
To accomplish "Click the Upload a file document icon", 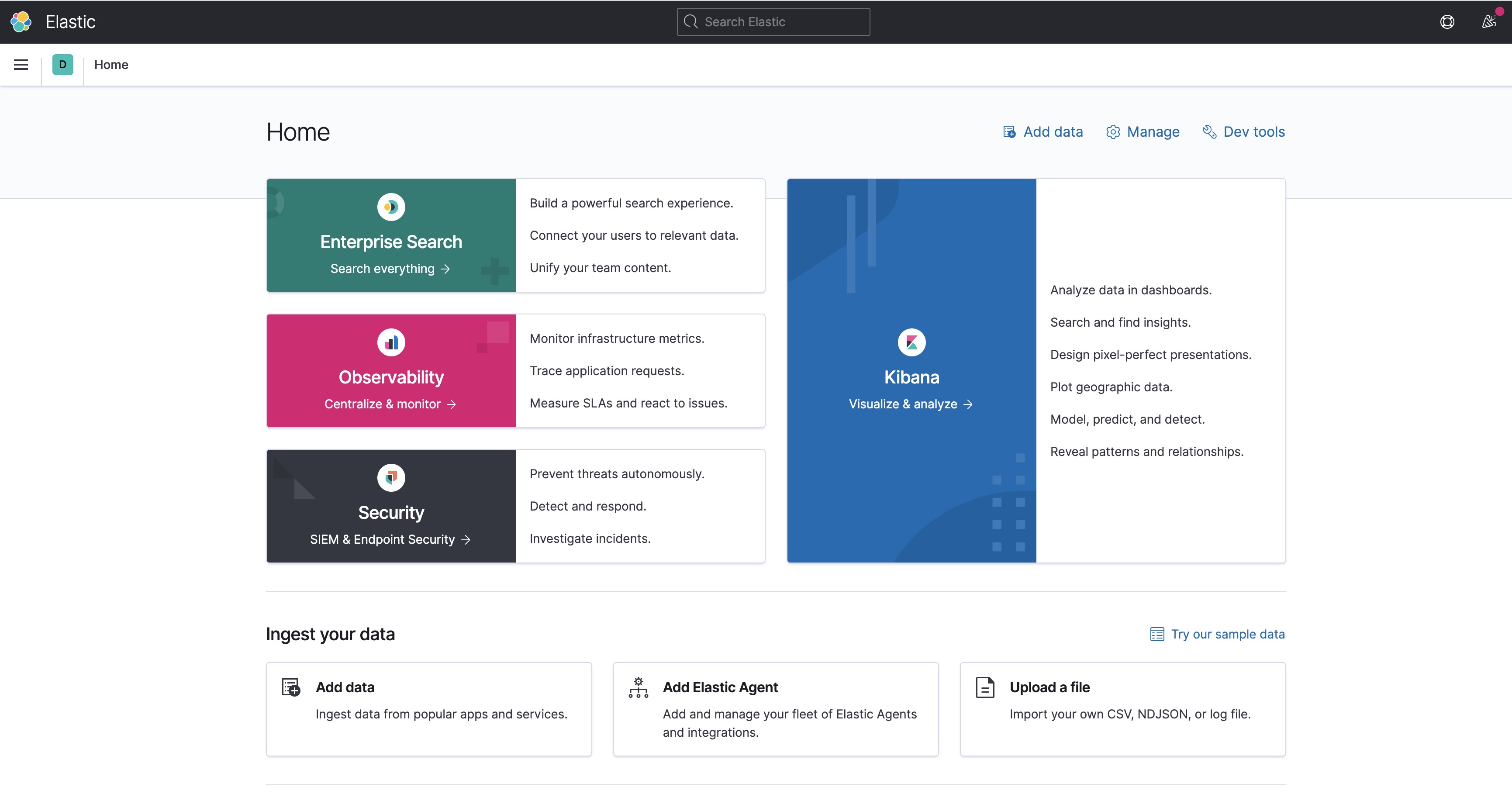I will click(985, 687).
